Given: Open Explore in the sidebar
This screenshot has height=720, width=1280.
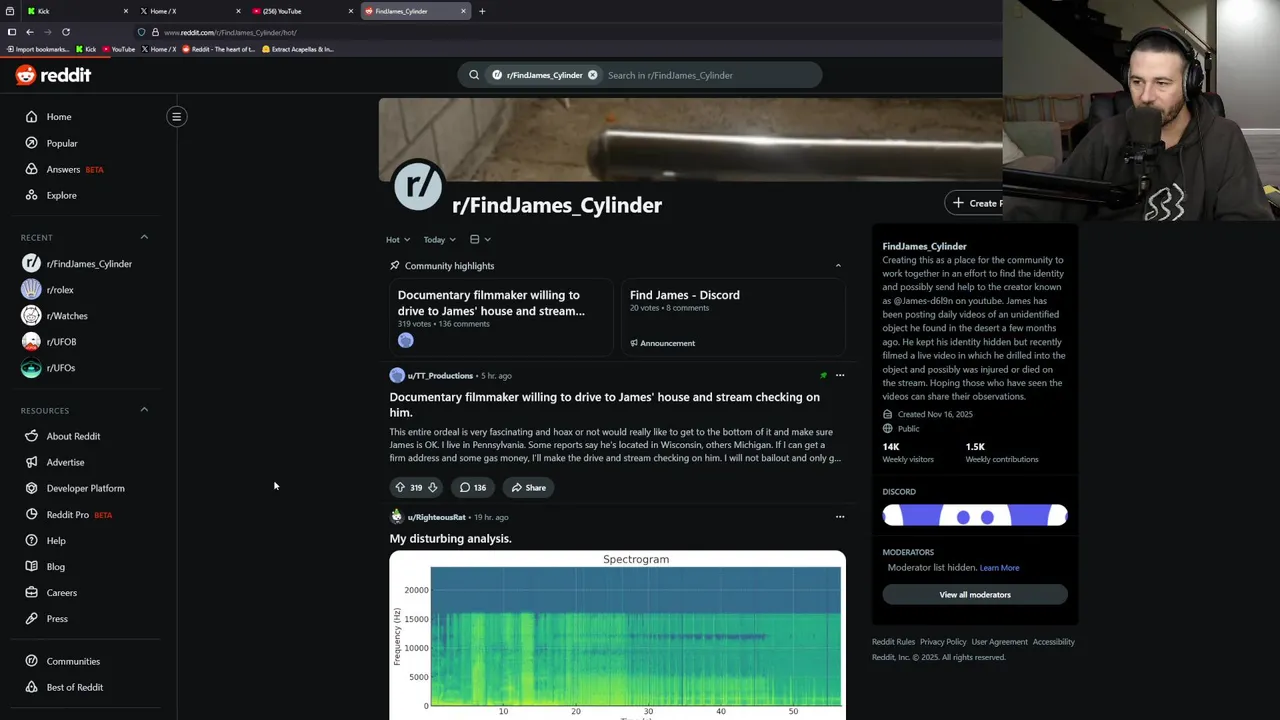Looking at the screenshot, I should (61, 195).
